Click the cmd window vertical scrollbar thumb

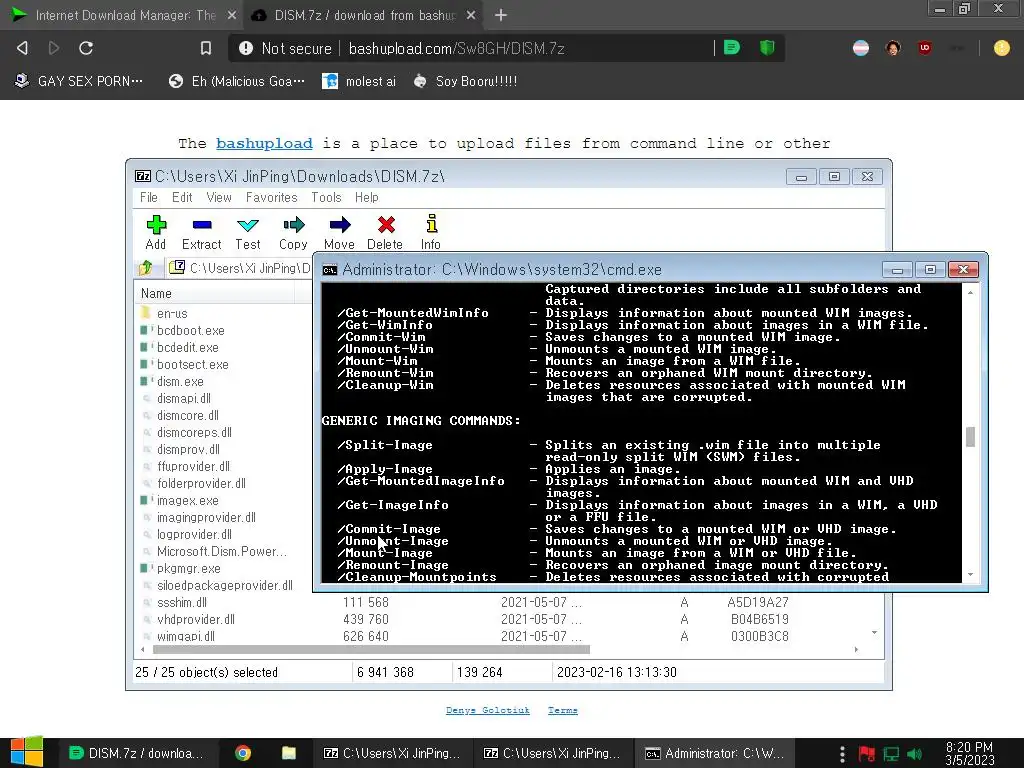coord(970,437)
